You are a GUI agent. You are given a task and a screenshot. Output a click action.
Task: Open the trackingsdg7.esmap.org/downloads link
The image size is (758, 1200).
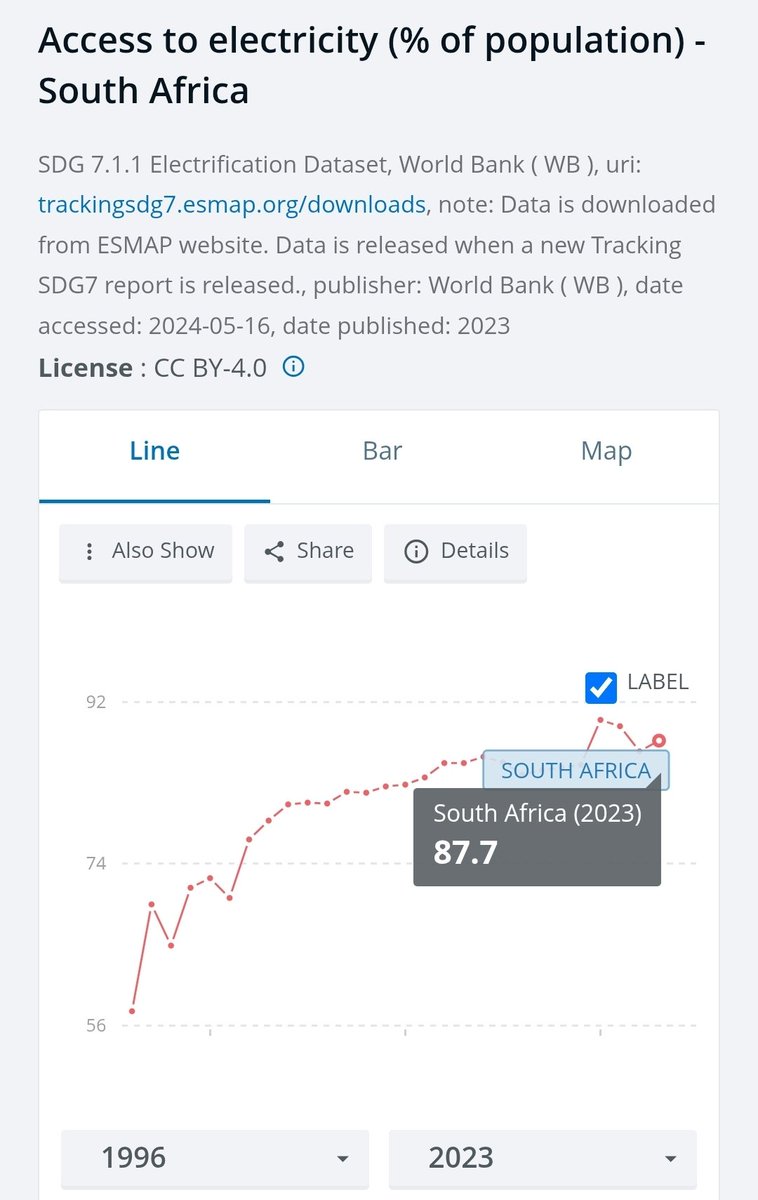(x=232, y=205)
